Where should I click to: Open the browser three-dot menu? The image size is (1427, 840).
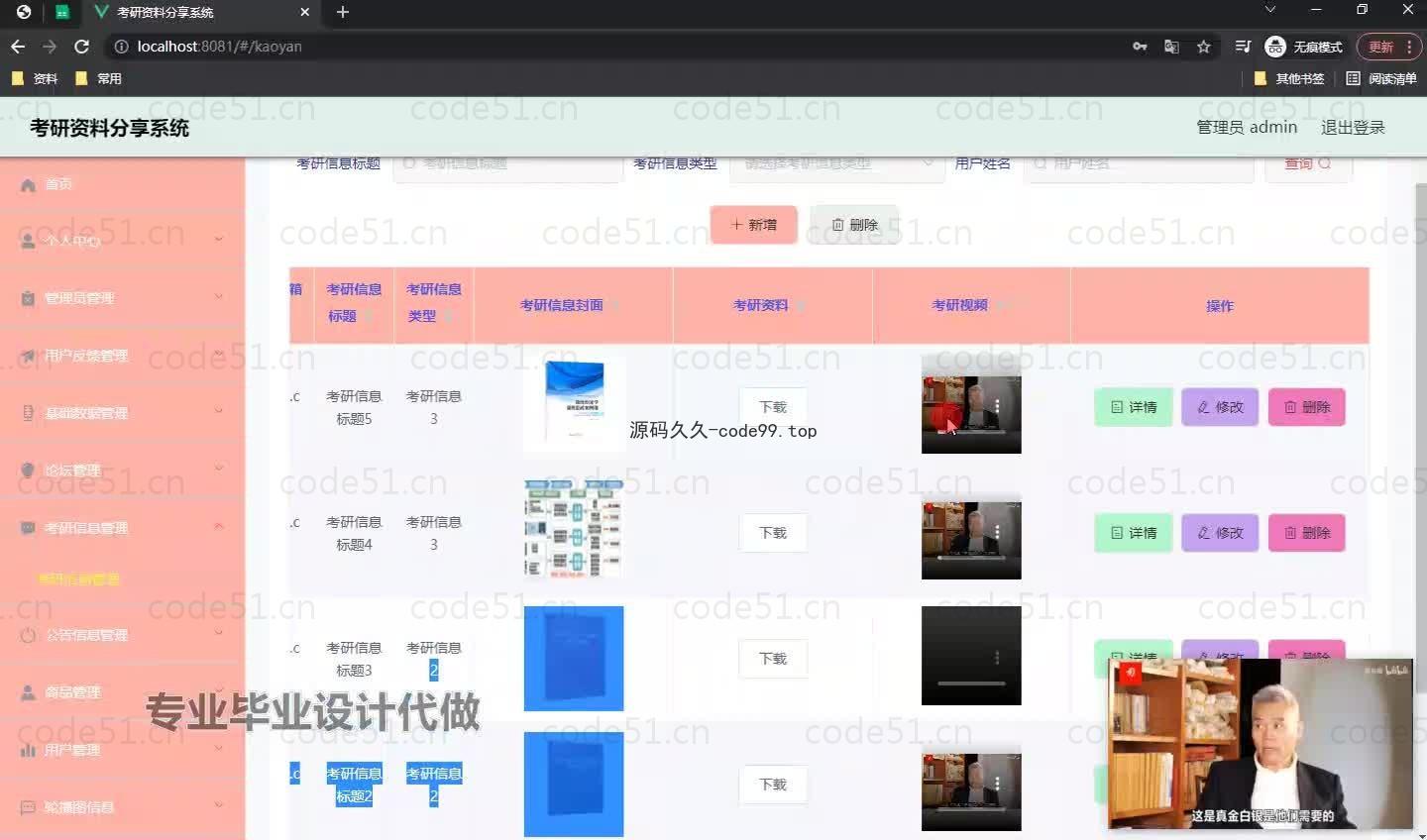tap(1409, 47)
